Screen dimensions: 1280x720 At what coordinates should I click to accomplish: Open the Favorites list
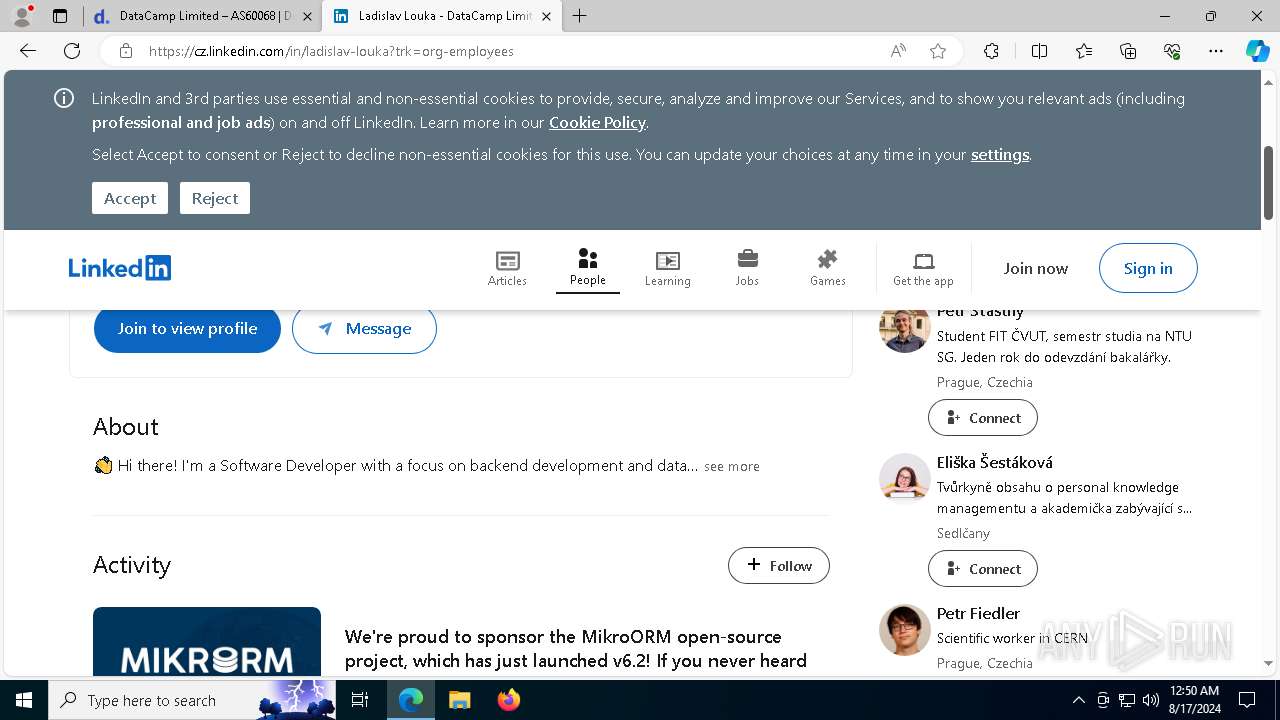pyautogui.click(x=1084, y=51)
